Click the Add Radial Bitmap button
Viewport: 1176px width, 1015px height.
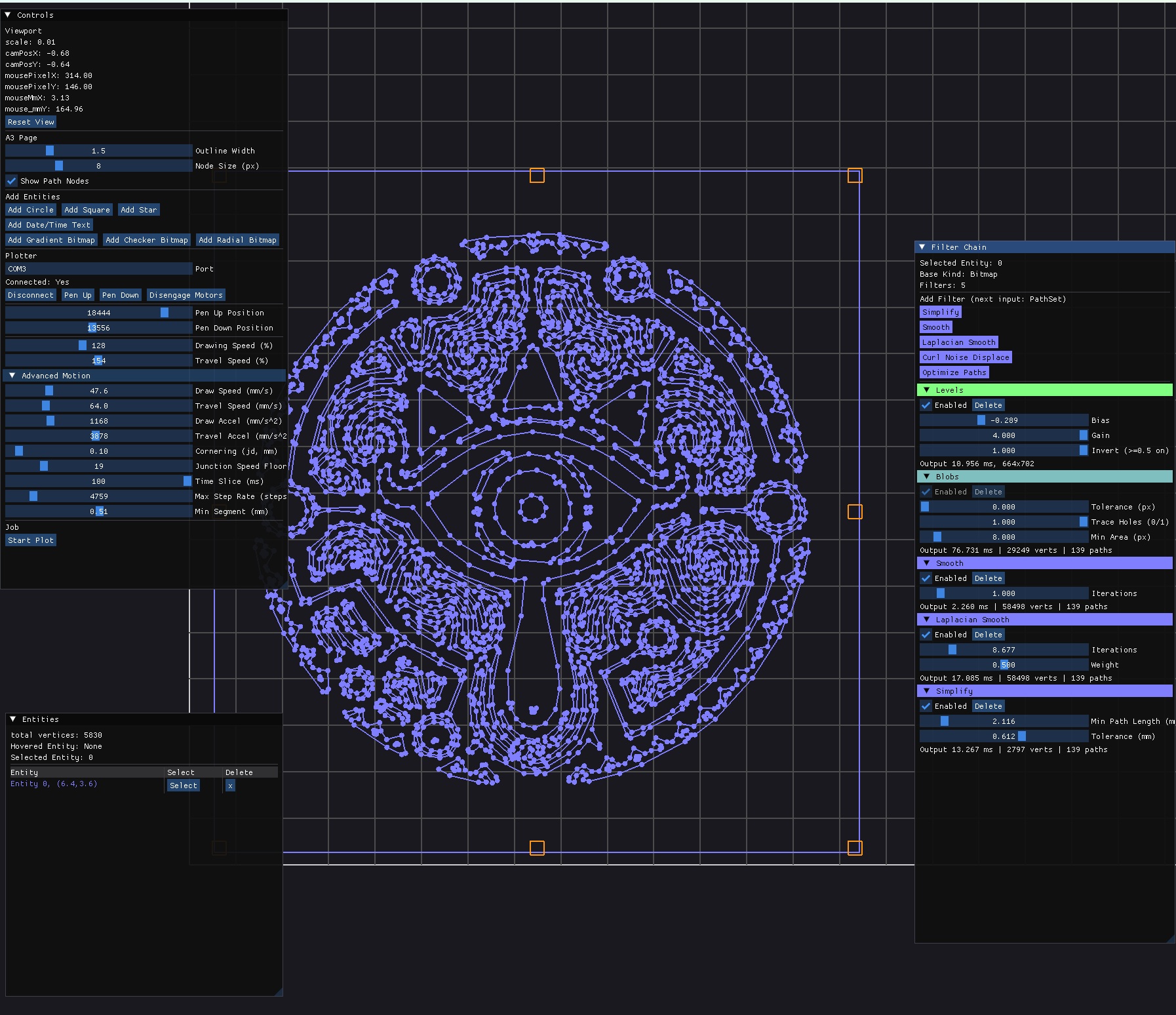pos(237,240)
